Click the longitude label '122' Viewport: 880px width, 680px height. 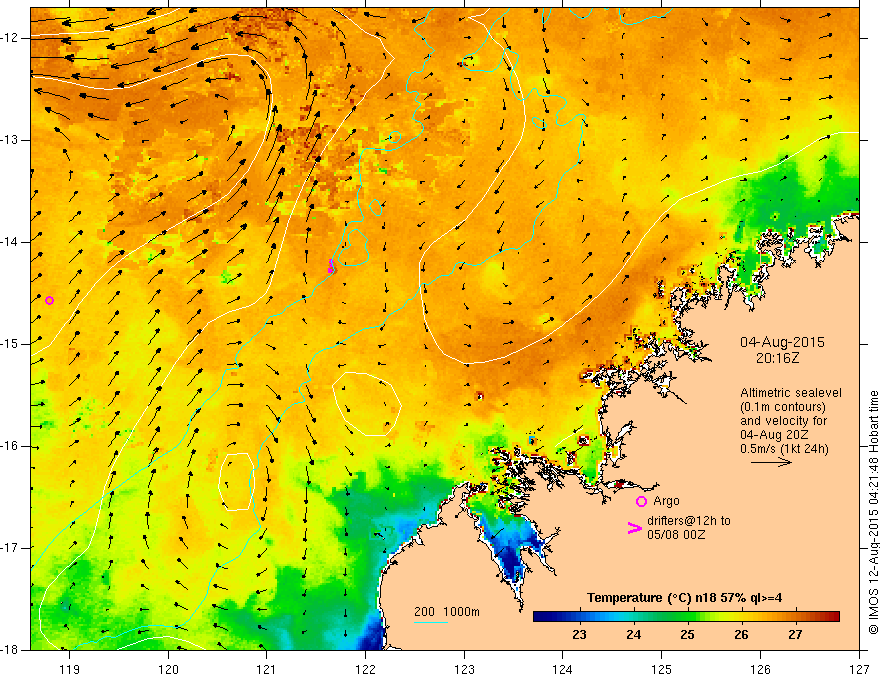click(x=365, y=669)
